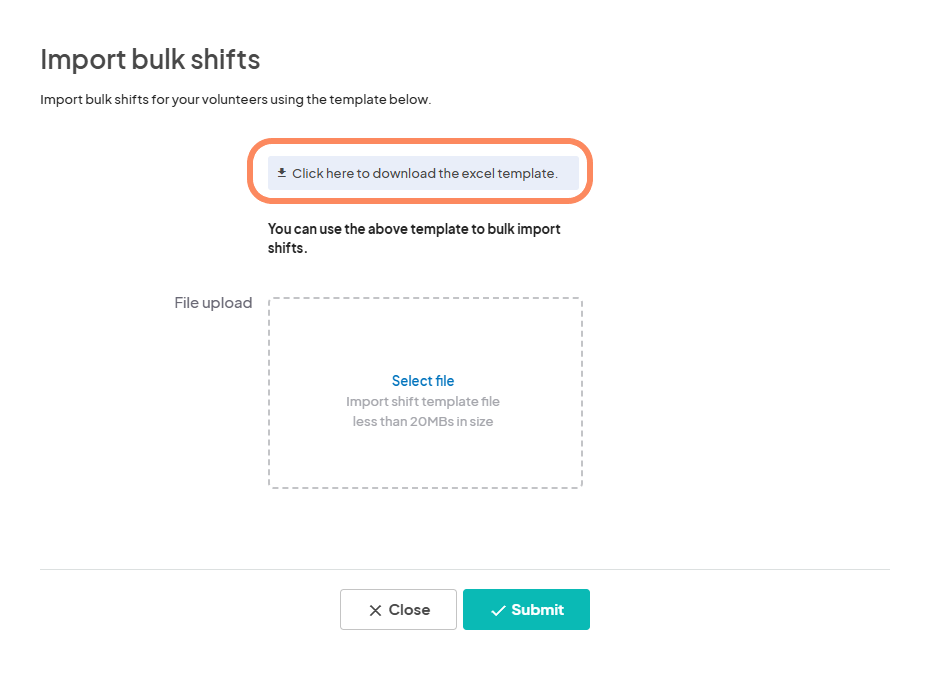Click the download arrow icon
The height and width of the screenshot is (674, 931).
282,173
